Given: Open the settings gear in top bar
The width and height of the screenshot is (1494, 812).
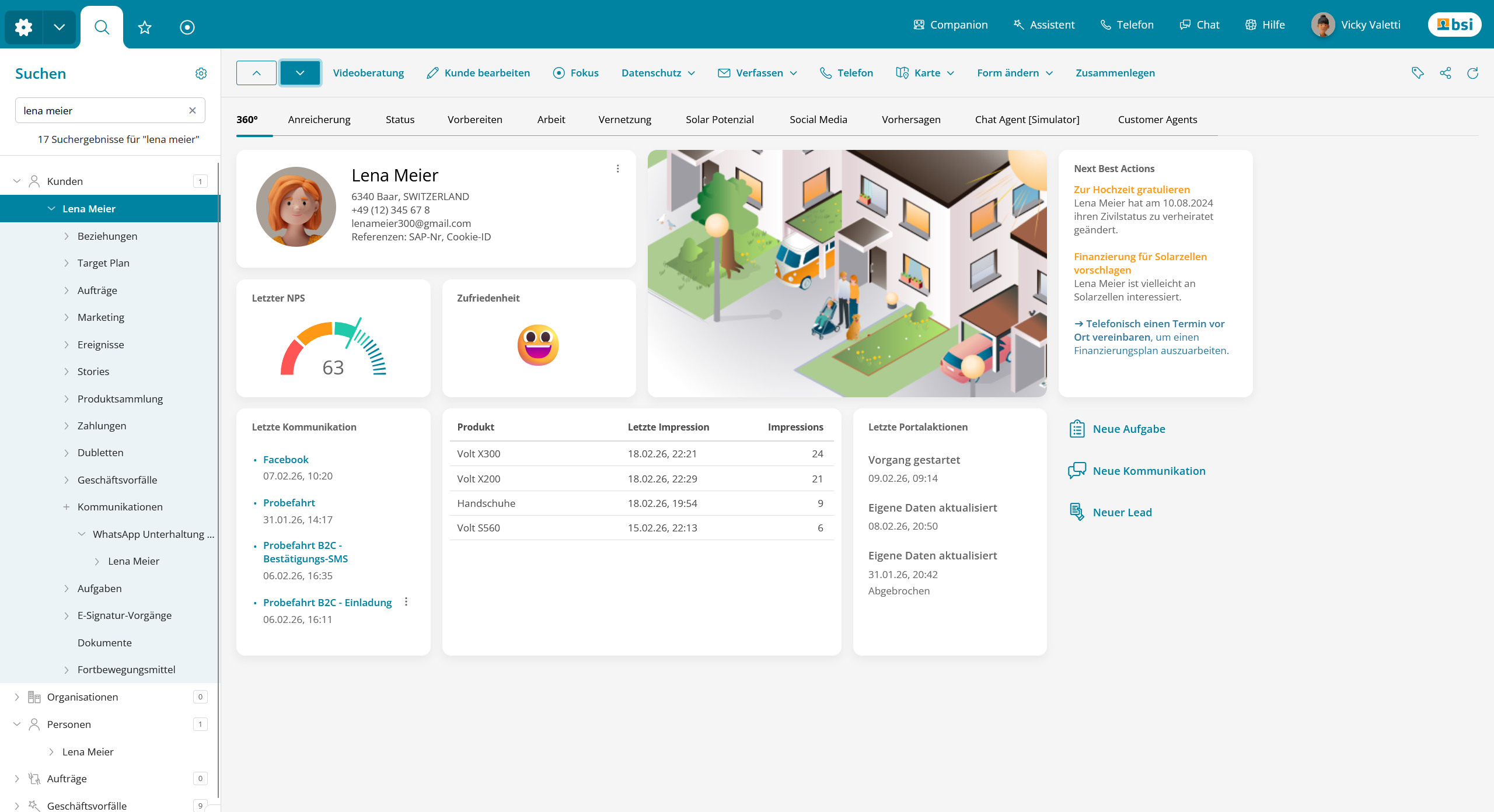Looking at the screenshot, I should (23, 27).
